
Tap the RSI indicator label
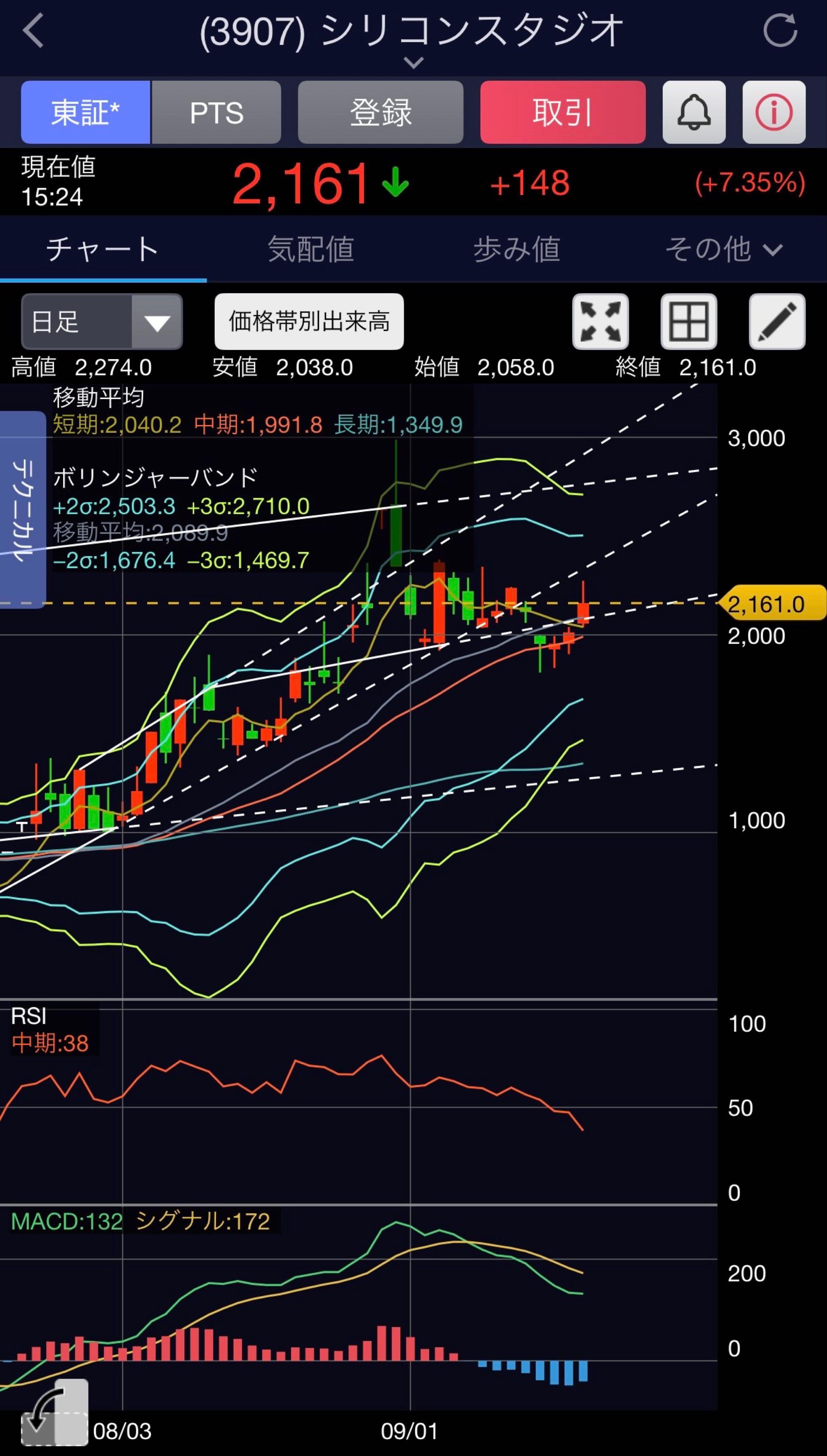click(28, 1016)
